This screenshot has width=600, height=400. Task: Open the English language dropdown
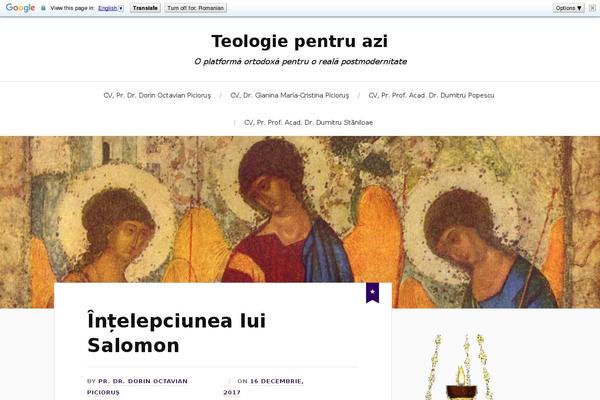(x=111, y=8)
